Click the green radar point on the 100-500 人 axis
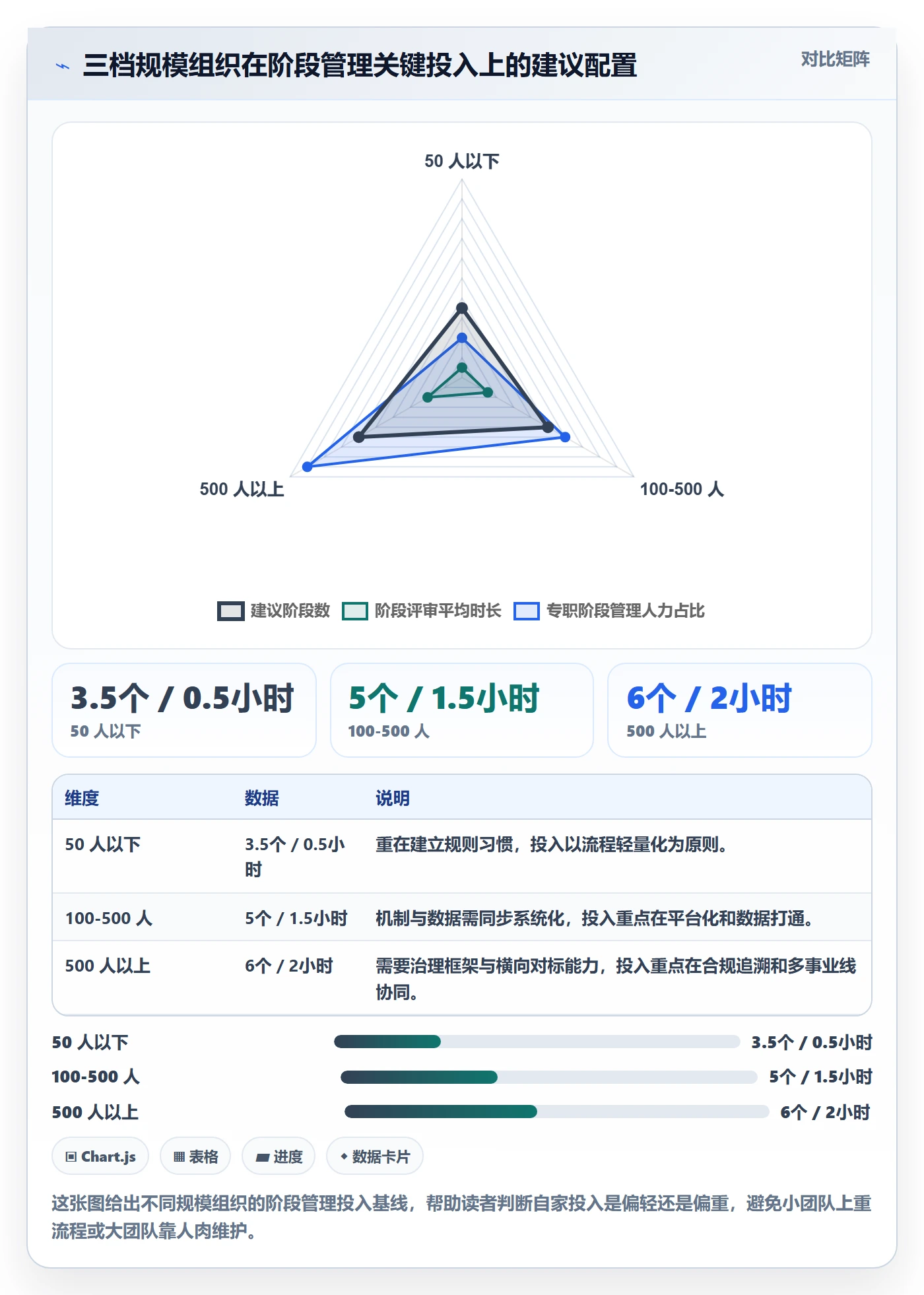 (488, 392)
